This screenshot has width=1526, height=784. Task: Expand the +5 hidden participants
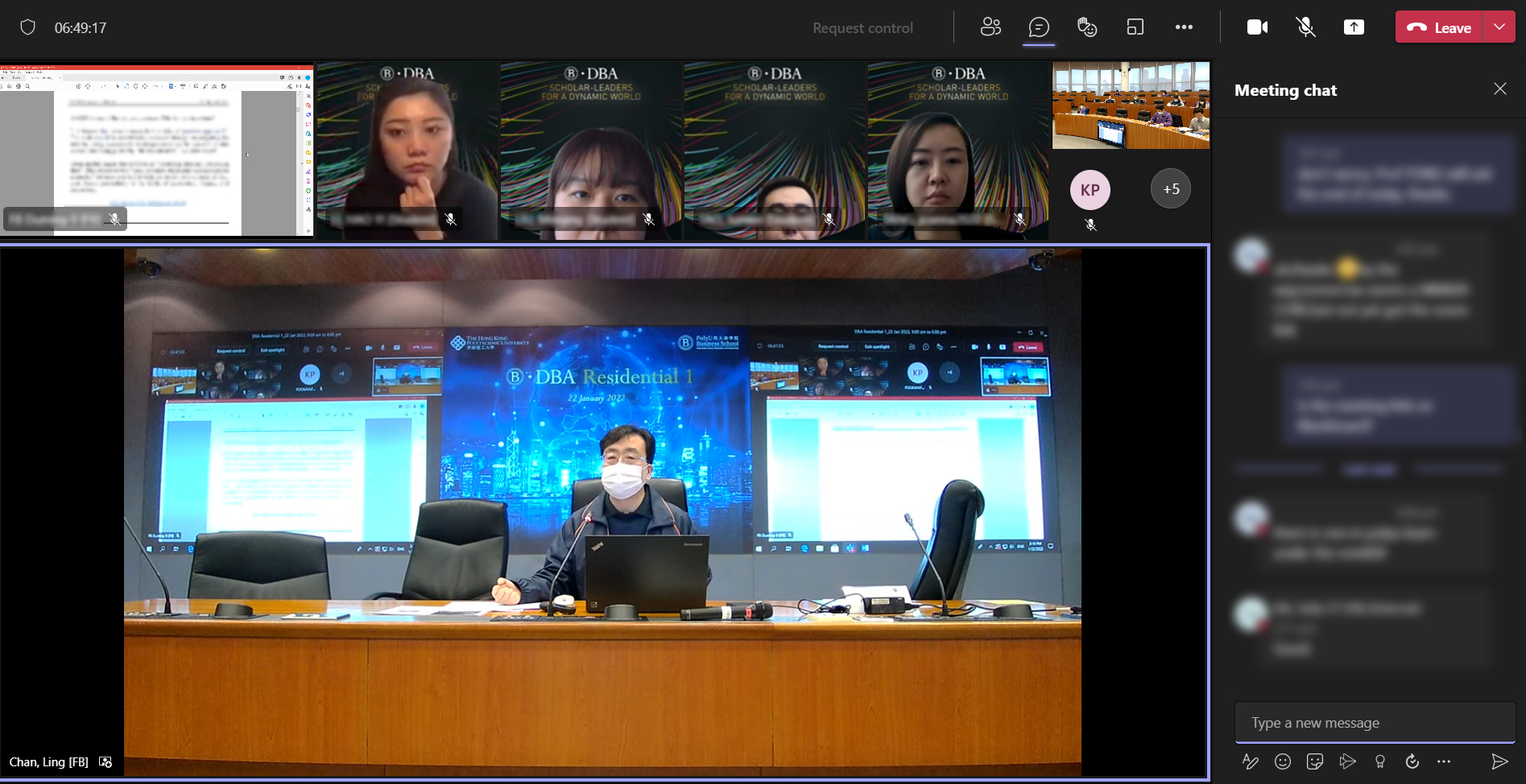coord(1170,188)
